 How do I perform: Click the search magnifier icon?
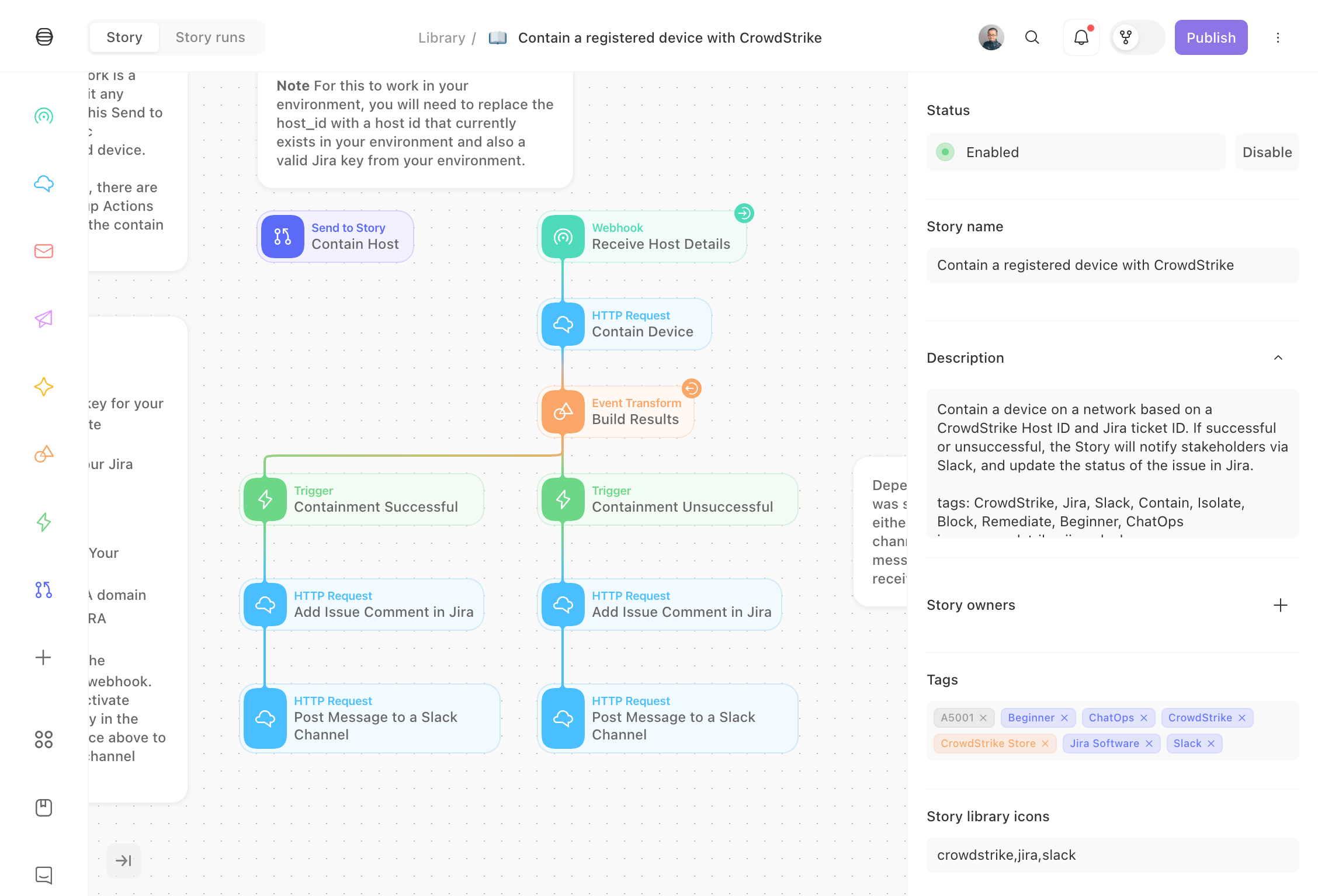(x=1032, y=38)
